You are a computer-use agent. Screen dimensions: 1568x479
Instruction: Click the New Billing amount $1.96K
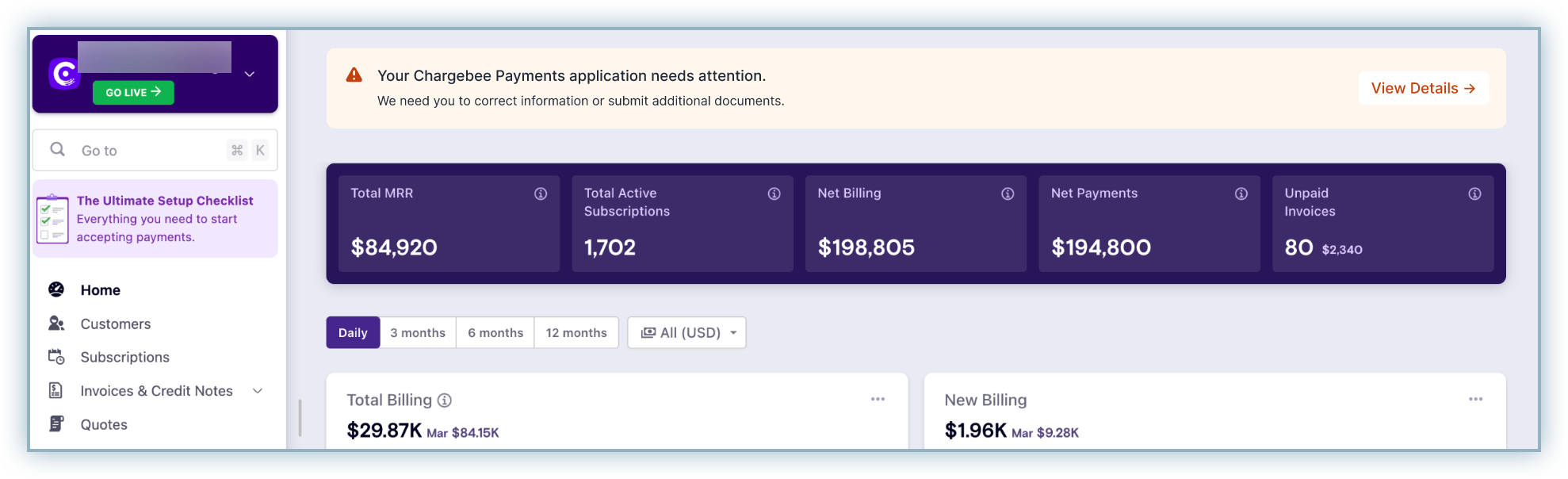(976, 431)
